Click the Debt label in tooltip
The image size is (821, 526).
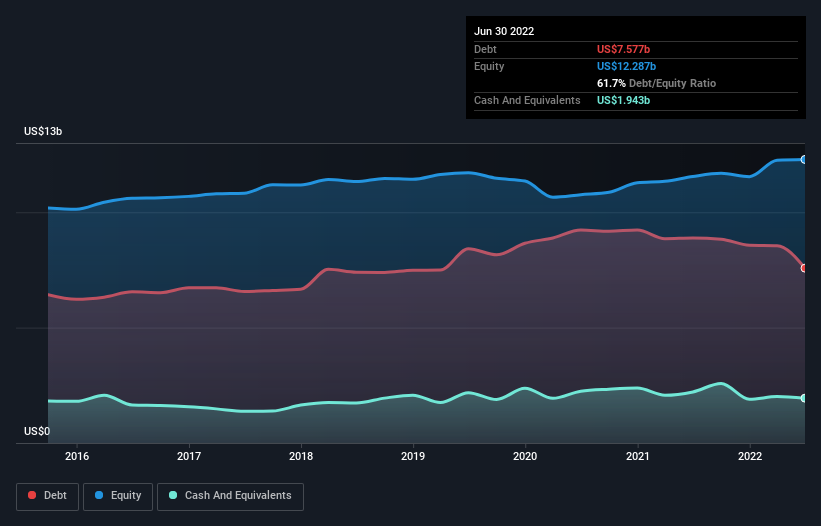[485, 49]
